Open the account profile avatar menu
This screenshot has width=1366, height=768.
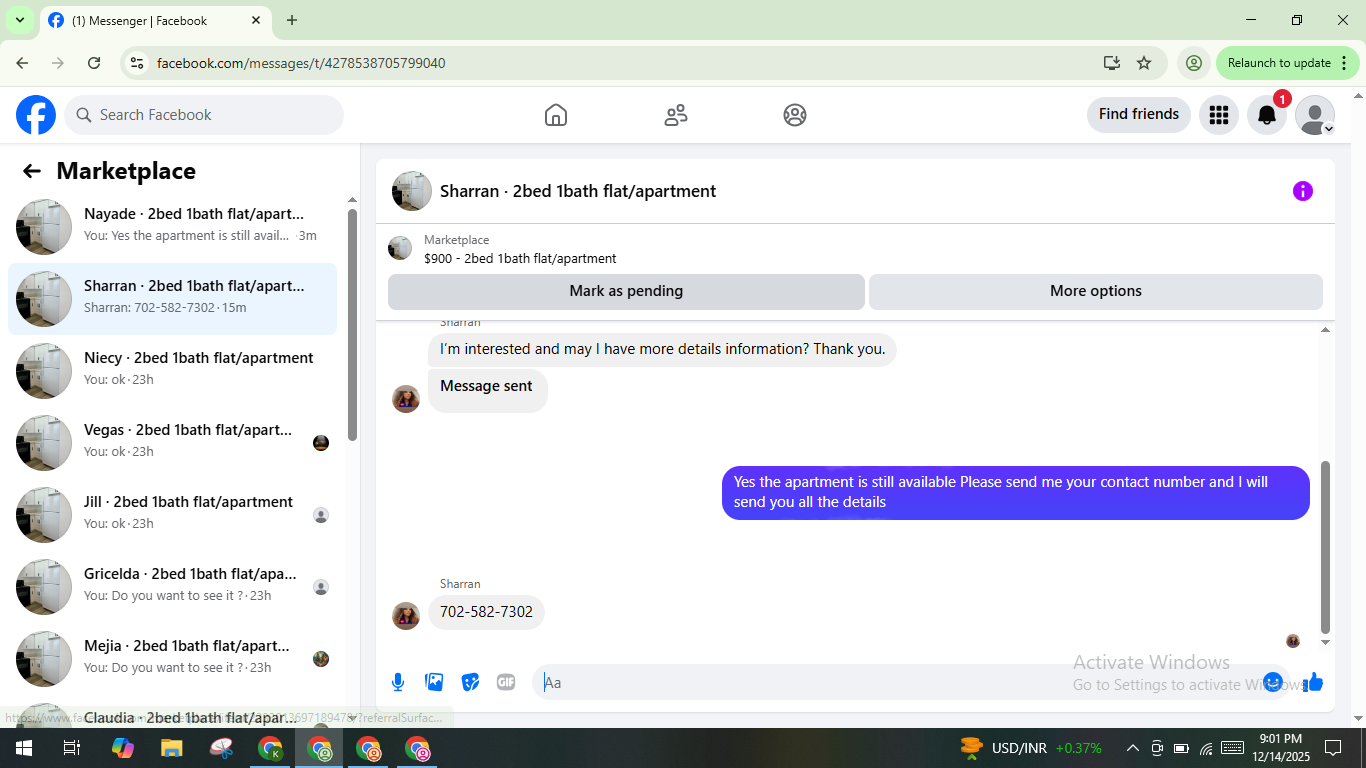point(1315,115)
